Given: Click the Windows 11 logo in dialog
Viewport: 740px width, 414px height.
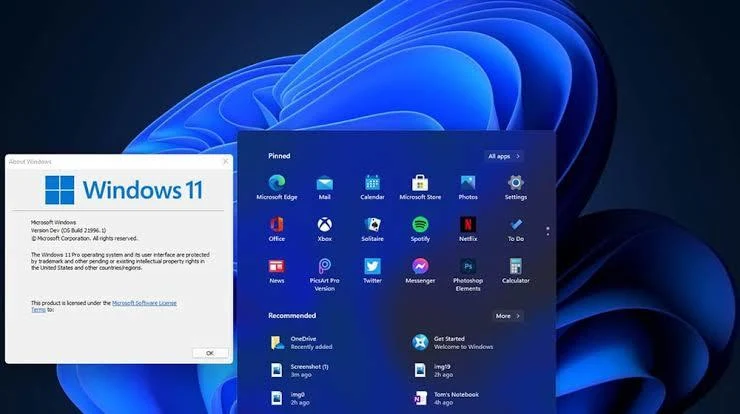Looking at the screenshot, I should 124,190.
